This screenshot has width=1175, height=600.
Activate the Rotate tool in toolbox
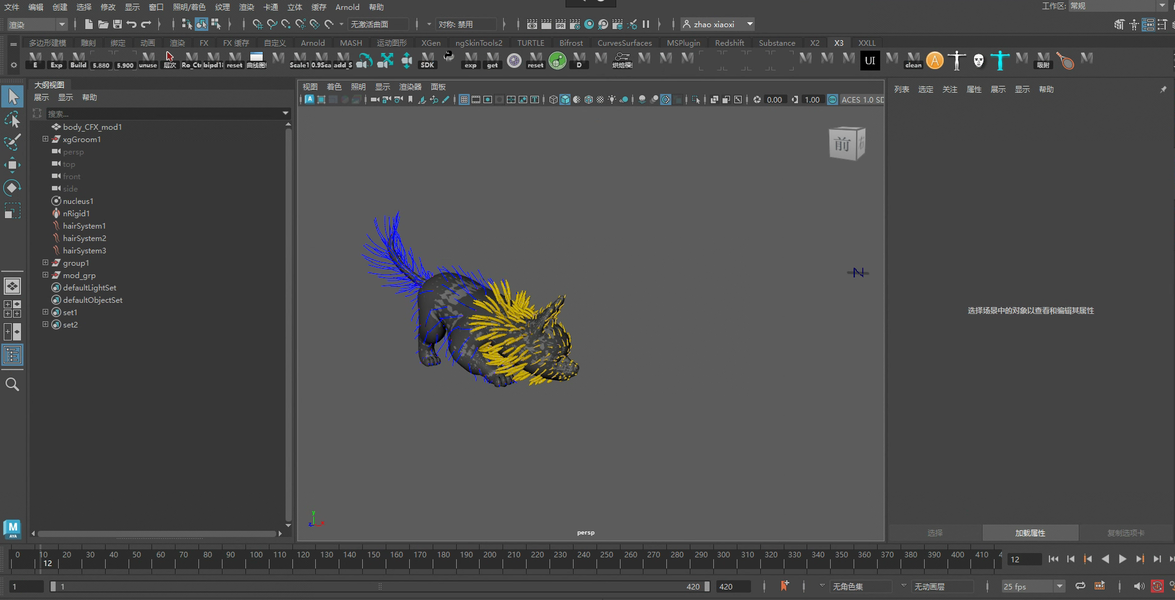tap(12, 188)
